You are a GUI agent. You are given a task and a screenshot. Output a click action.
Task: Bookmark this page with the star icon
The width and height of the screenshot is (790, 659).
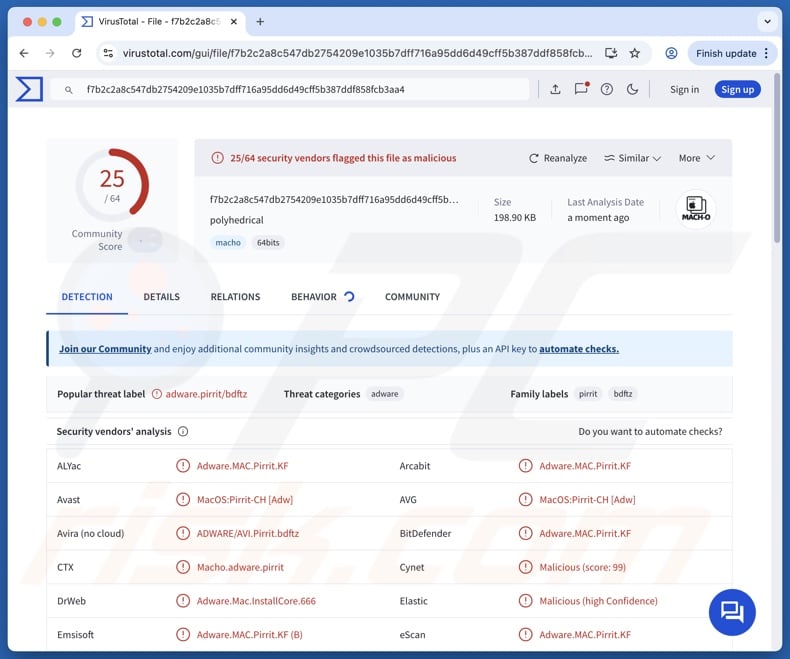coord(635,53)
